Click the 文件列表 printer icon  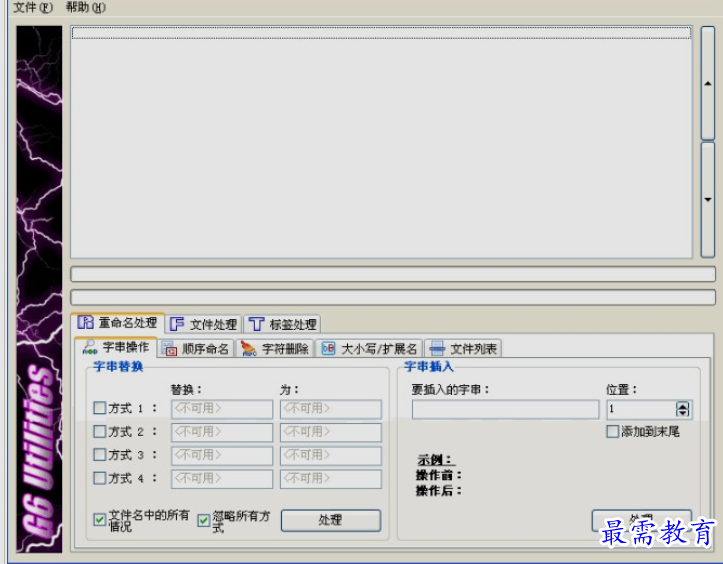pos(437,349)
